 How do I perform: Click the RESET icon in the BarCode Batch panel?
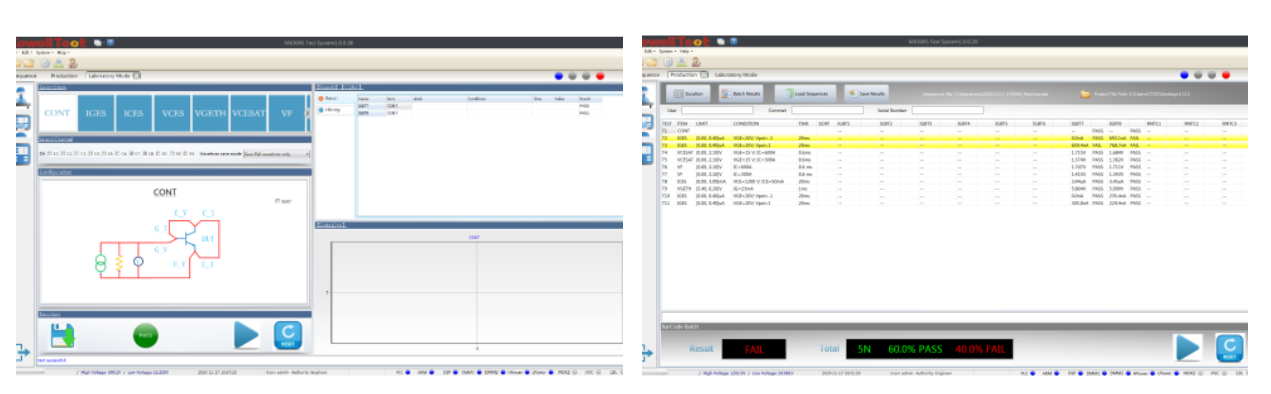tap(1229, 347)
